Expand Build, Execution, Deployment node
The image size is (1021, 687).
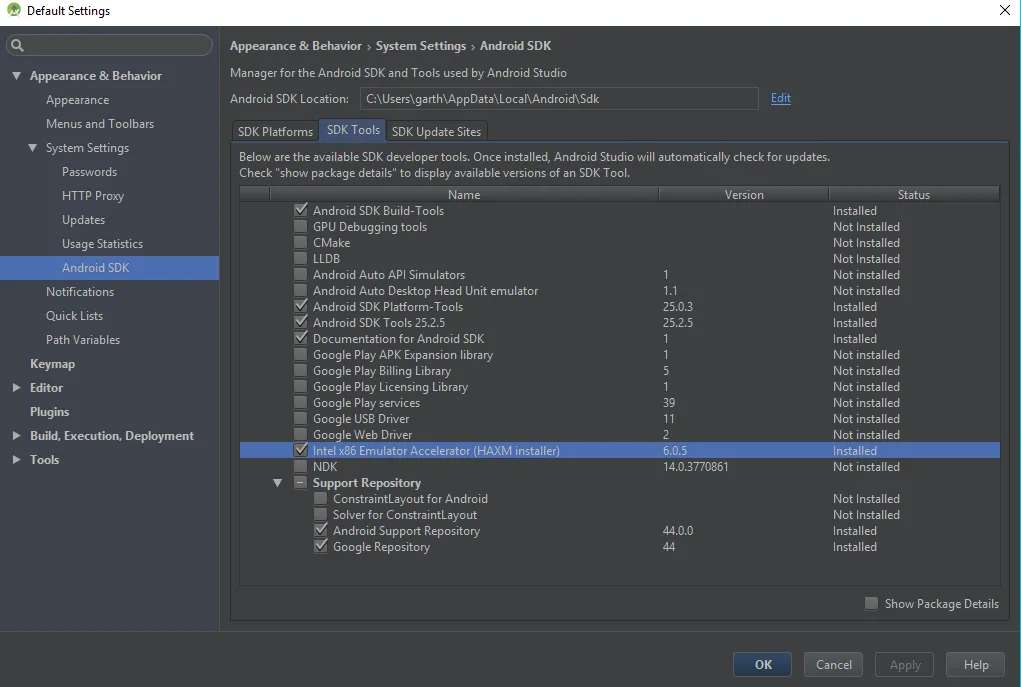(x=16, y=436)
